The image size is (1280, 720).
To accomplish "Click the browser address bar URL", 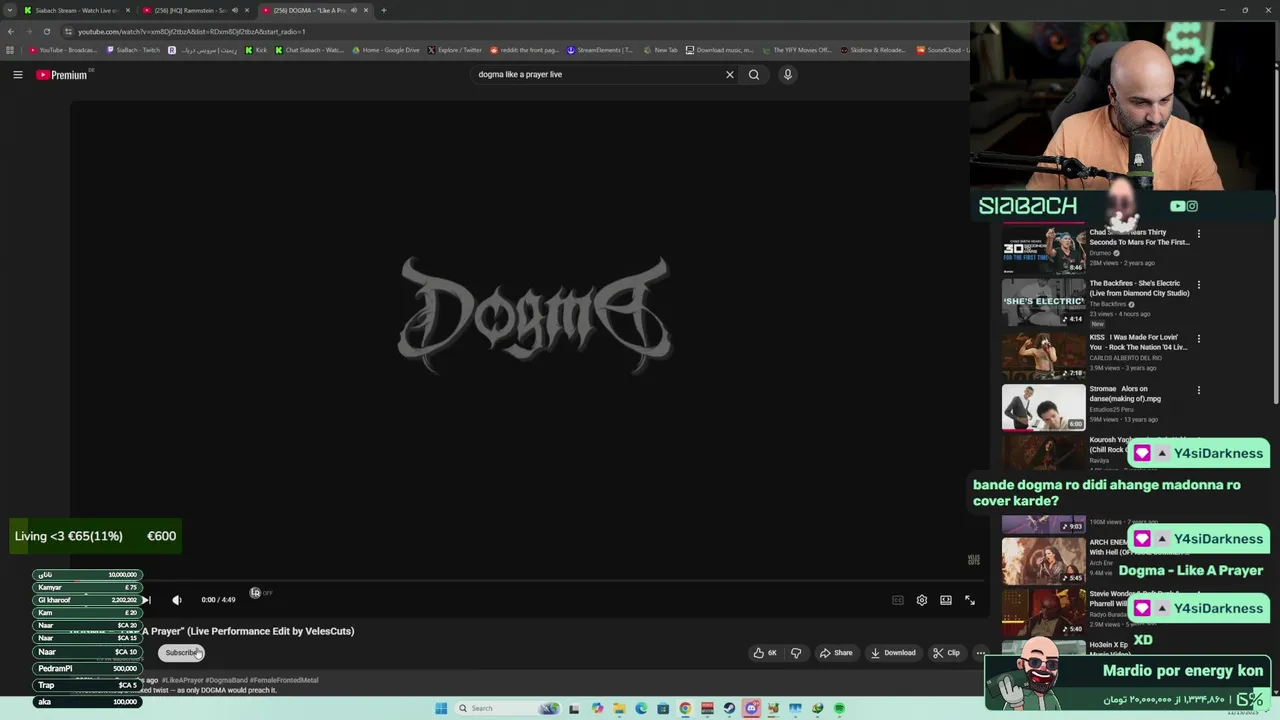I will click(192, 31).
